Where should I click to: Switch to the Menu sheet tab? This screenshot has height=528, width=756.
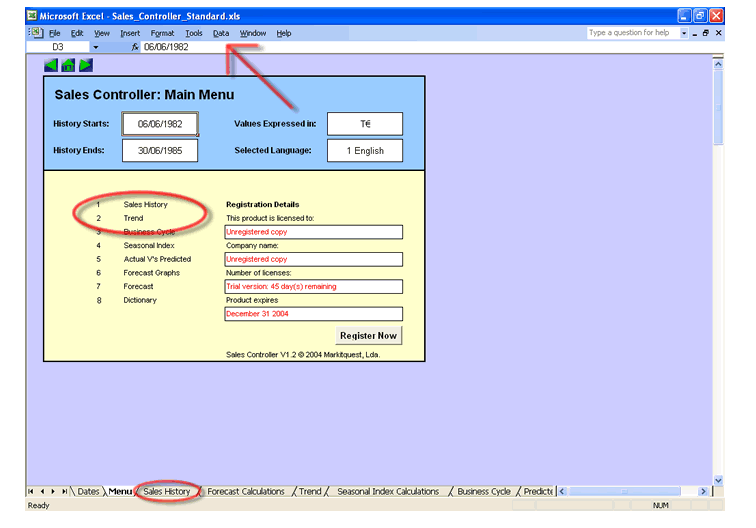(x=120, y=491)
